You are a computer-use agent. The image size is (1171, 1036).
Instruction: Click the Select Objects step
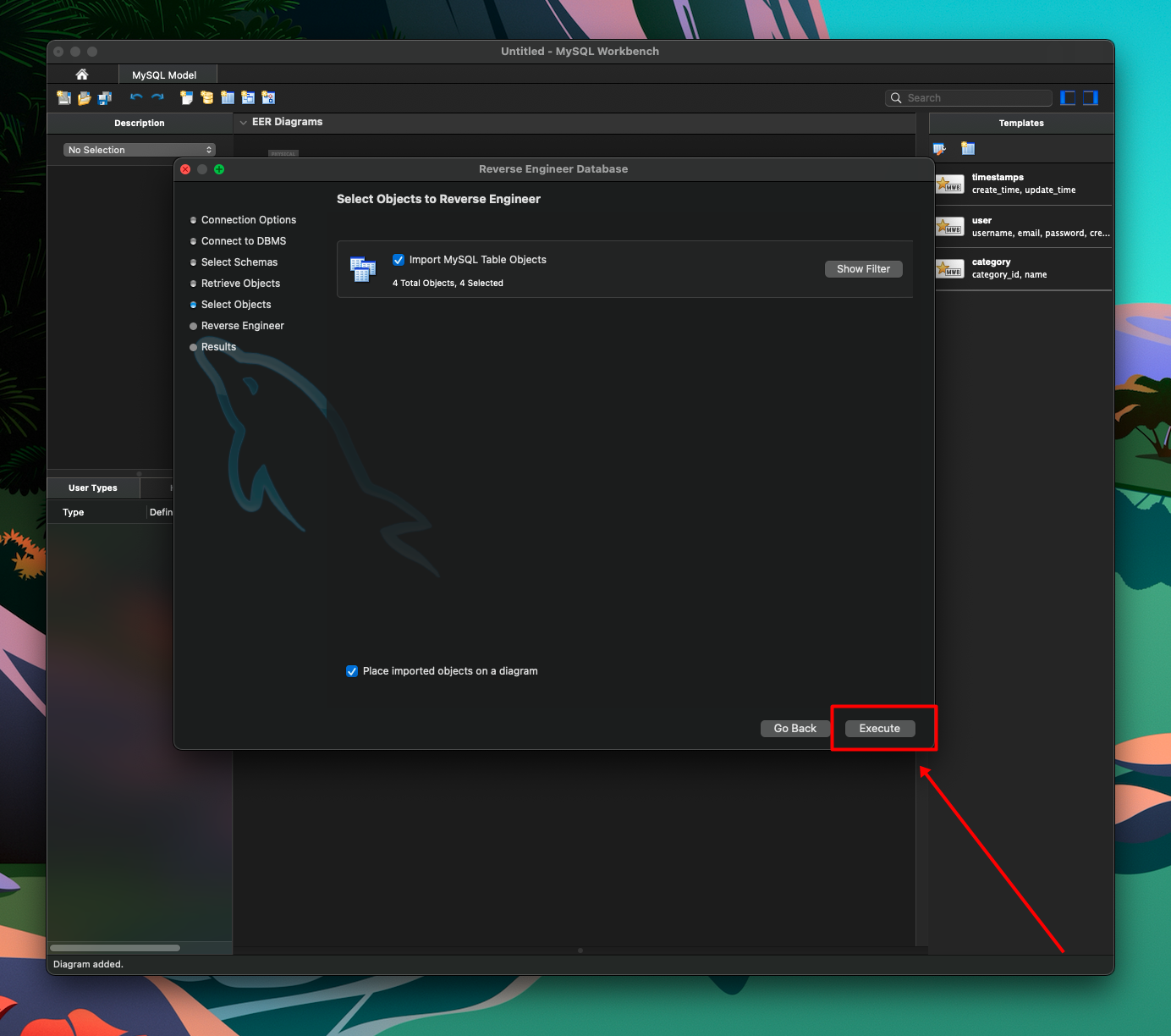[x=236, y=305]
